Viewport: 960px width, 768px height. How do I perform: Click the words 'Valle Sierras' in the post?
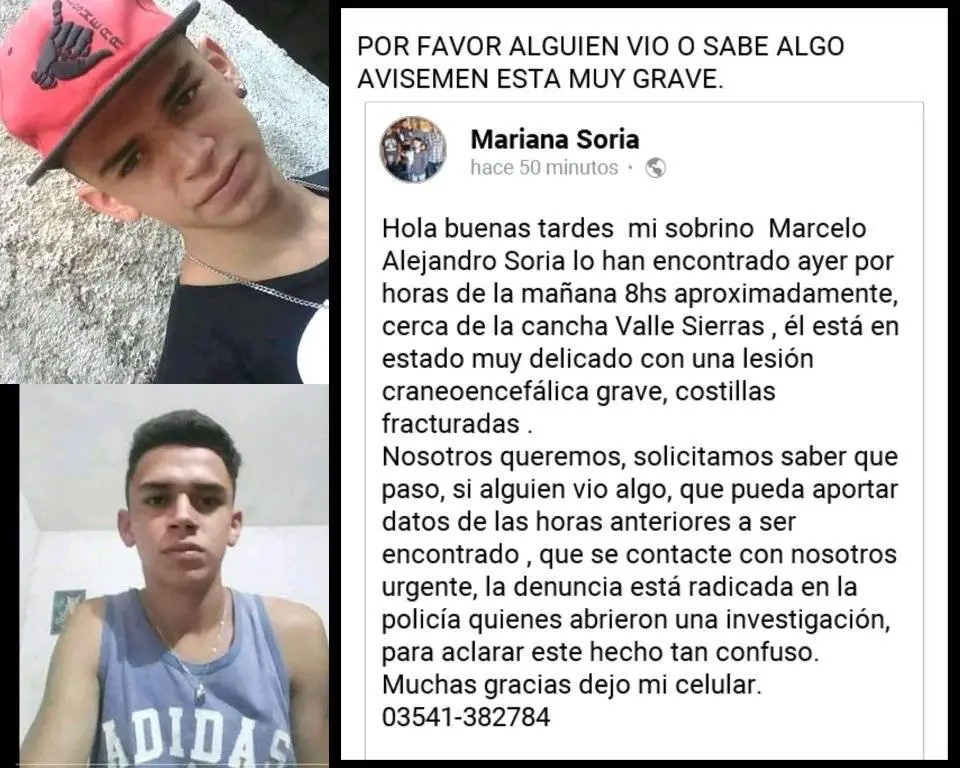(x=690, y=326)
